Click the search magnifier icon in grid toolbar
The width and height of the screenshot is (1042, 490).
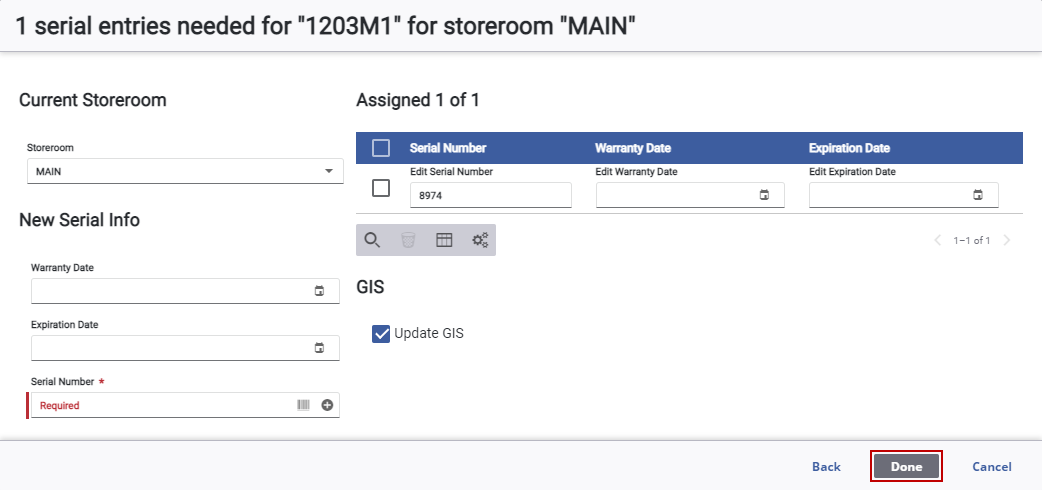pos(372,240)
